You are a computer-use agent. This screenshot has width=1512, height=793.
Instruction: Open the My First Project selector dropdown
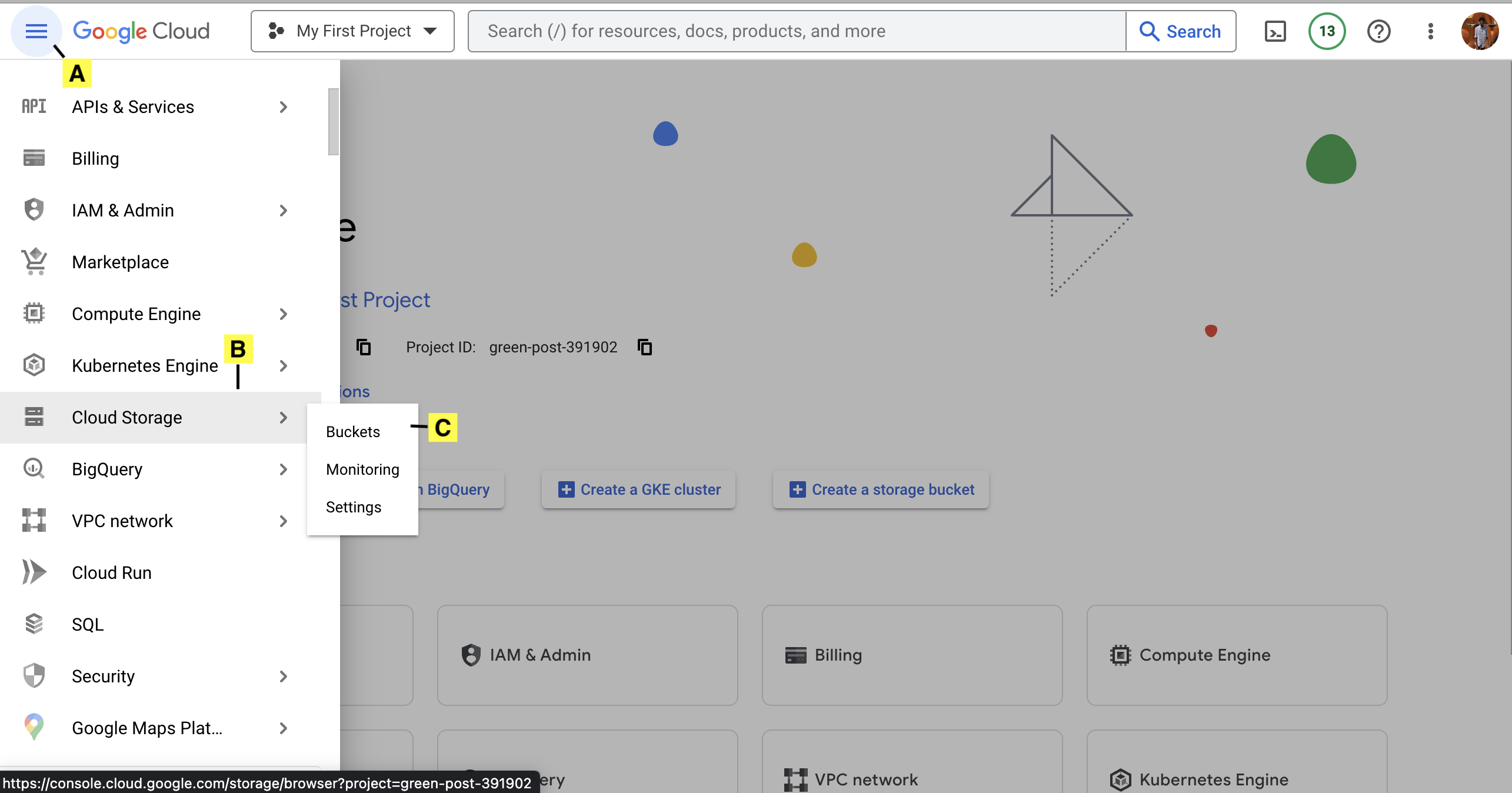coord(352,31)
